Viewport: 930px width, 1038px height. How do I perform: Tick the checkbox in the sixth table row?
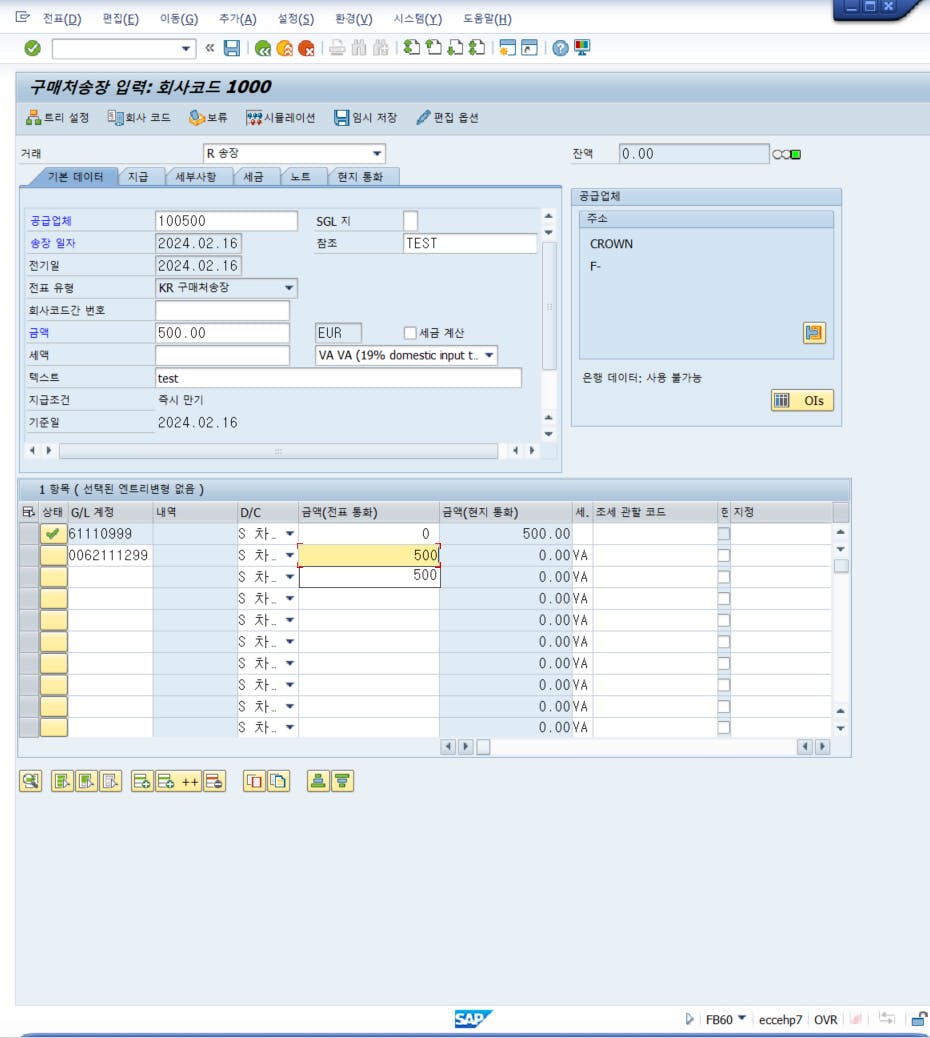pos(723,641)
